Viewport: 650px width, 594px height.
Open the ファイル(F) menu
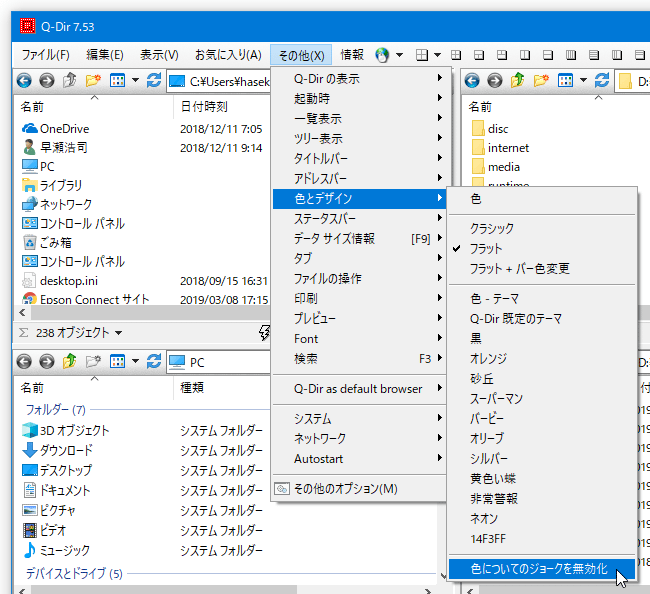click(45, 55)
